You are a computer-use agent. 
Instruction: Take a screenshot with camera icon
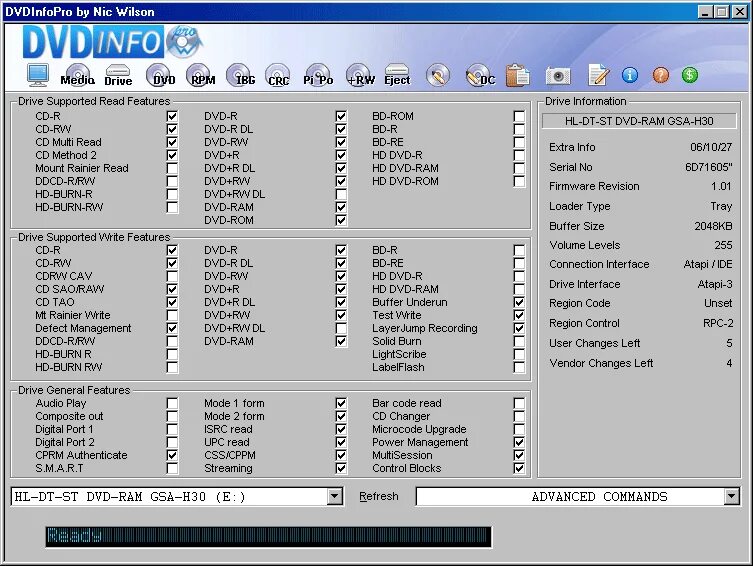pos(558,75)
